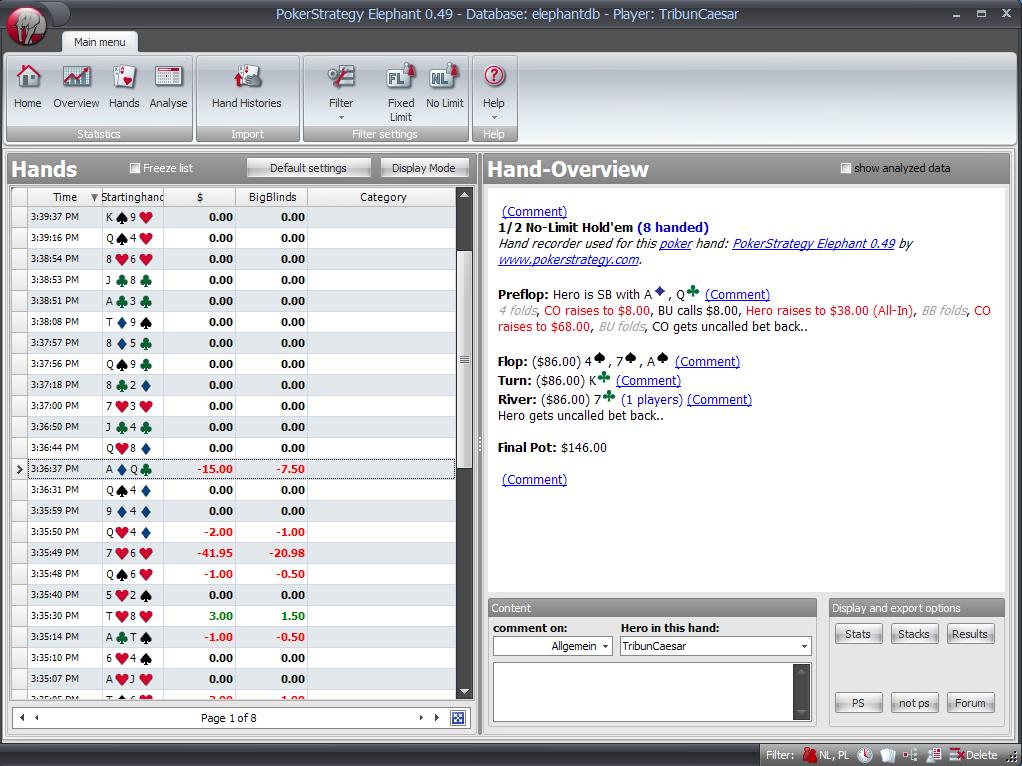1022x766 pixels.
Task: Select the 3:39:37 PM hand row
Action: tap(242, 217)
